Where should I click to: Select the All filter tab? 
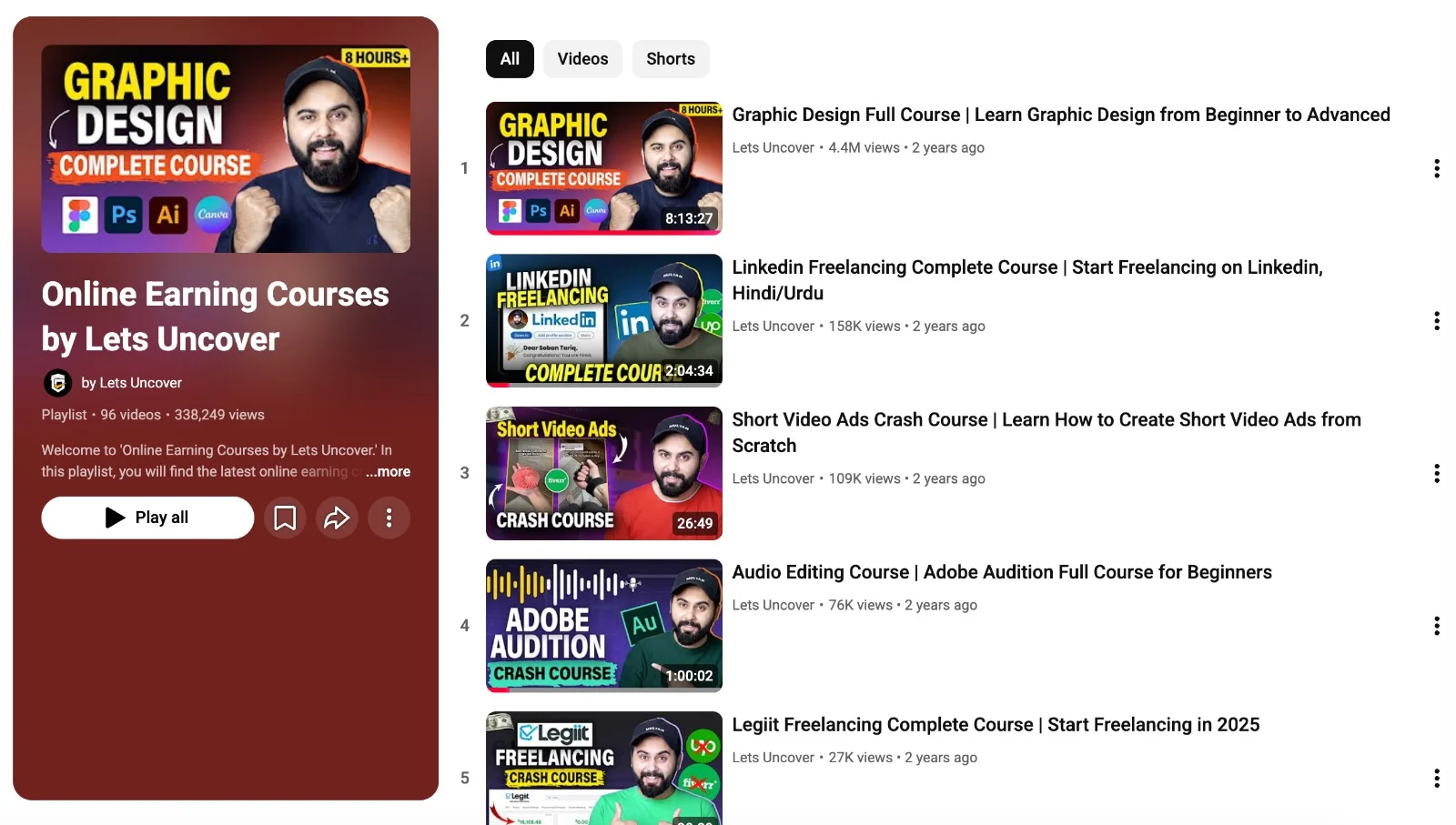click(x=510, y=59)
